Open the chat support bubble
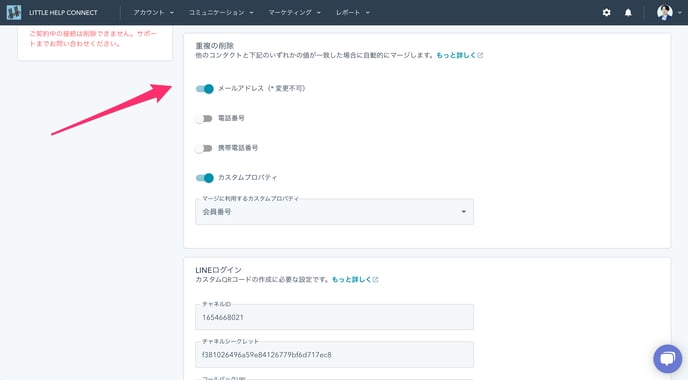The height and width of the screenshot is (380, 688). click(x=667, y=358)
